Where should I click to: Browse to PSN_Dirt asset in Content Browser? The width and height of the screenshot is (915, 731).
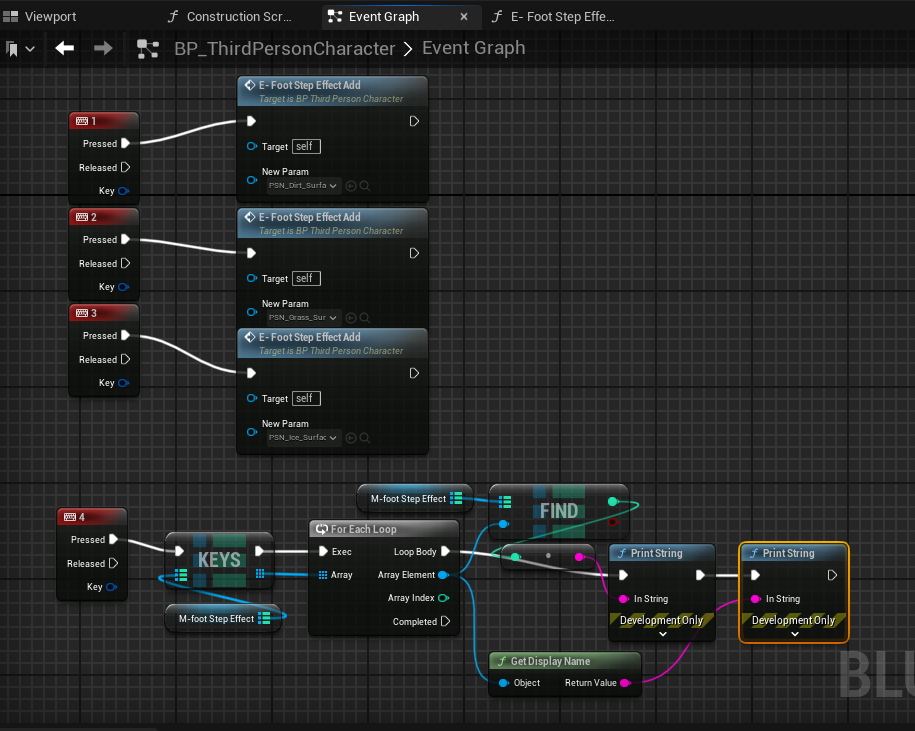(x=365, y=186)
